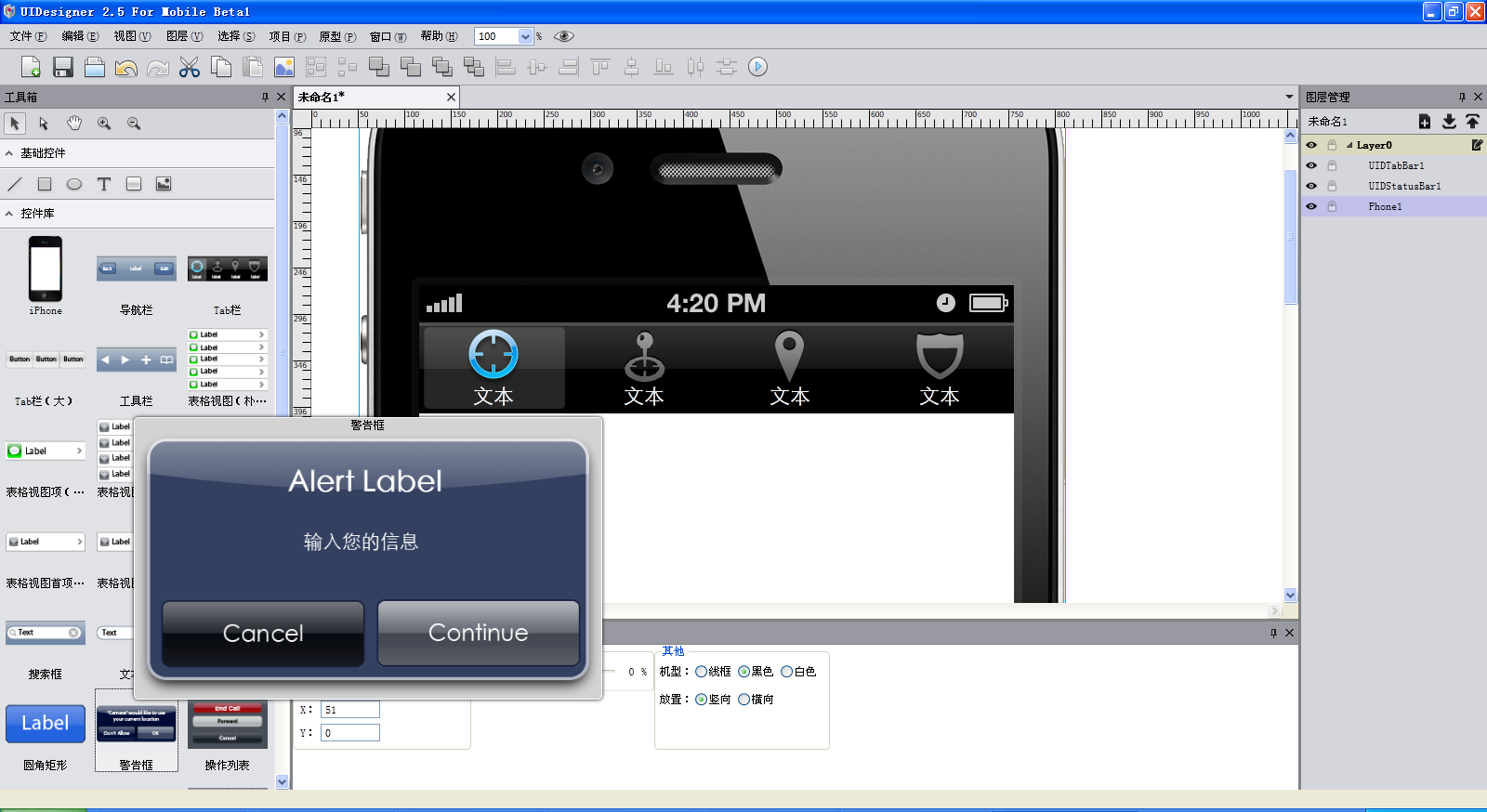Open the 编辑(E) menu
The width and height of the screenshot is (1487, 812).
(x=80, y=36)
